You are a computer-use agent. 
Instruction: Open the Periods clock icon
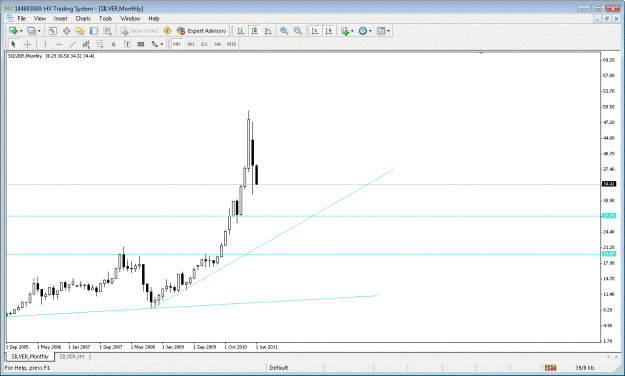[x=363, y=31]
